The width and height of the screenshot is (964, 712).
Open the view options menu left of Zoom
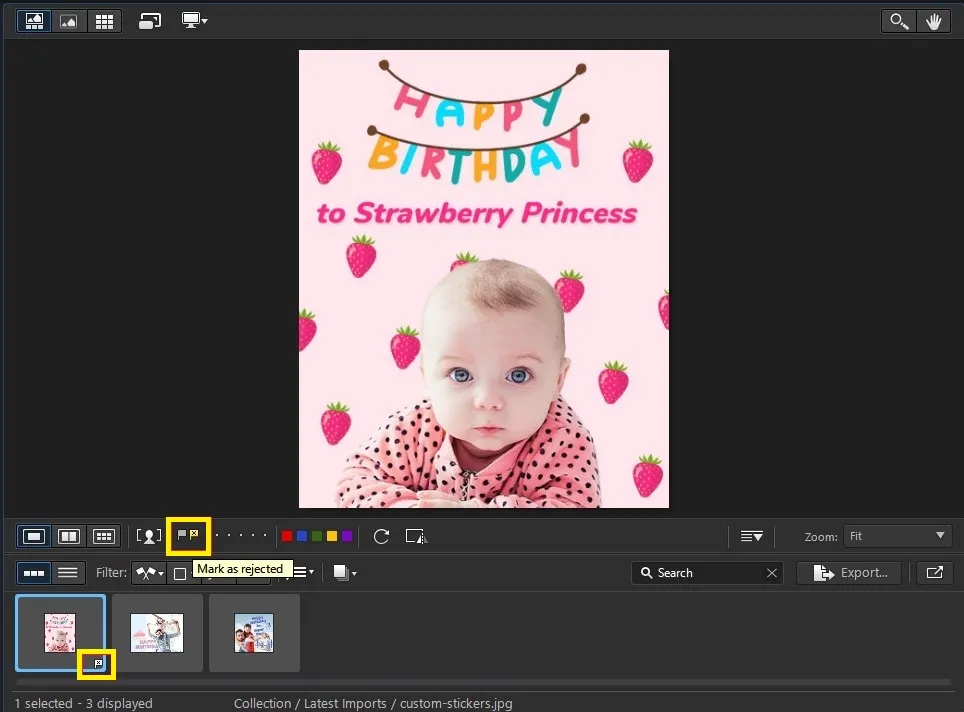click(751, 536)
